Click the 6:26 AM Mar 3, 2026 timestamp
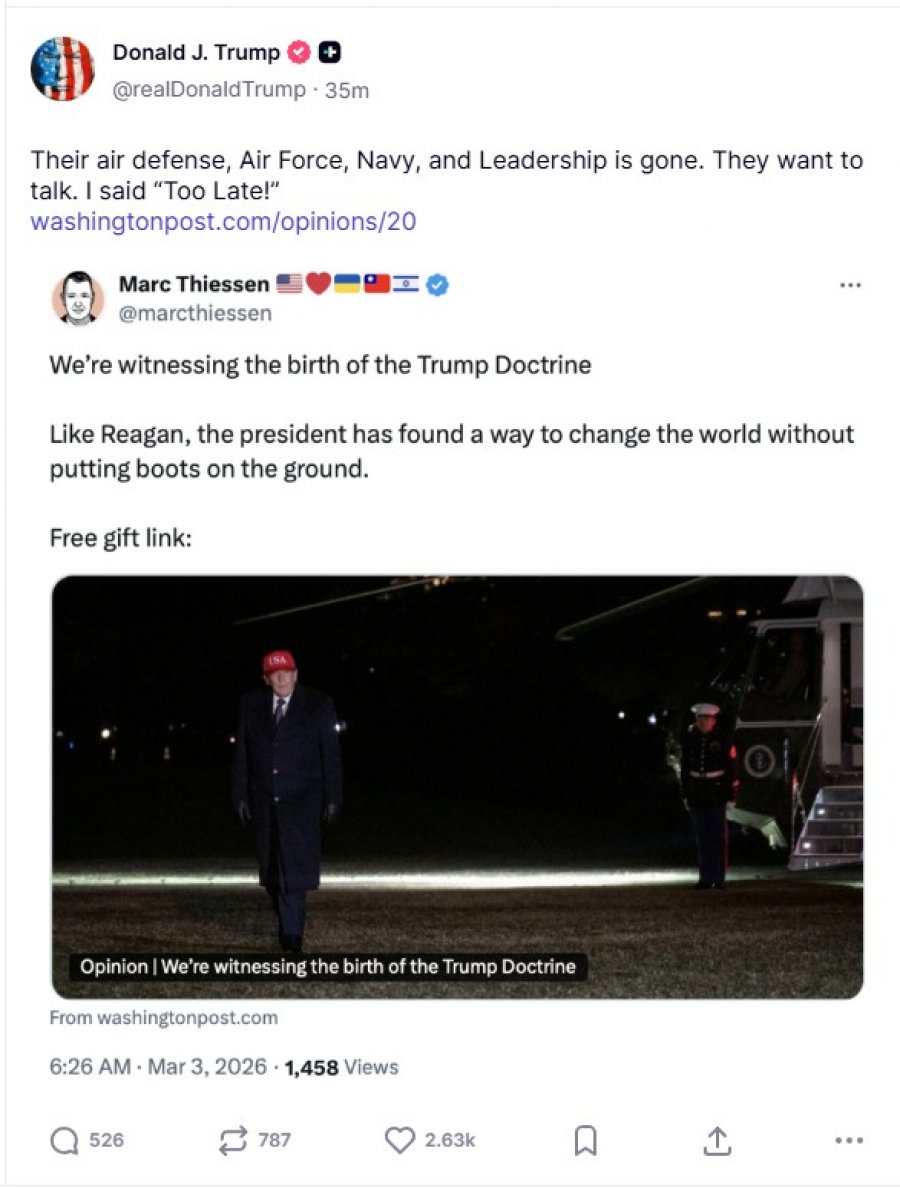This screenshot has height=1188, width=900. click(158, 1067)
